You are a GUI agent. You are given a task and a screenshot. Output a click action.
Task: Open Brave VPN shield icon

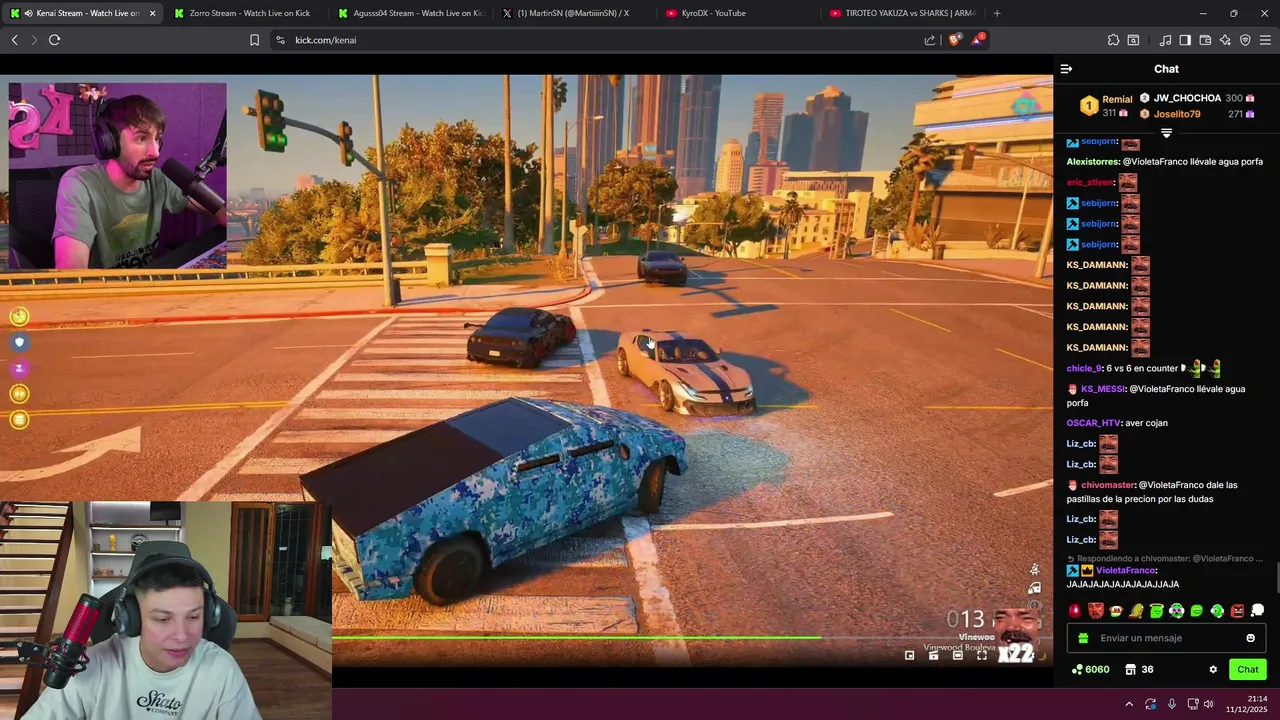(x=1245, y=40)
